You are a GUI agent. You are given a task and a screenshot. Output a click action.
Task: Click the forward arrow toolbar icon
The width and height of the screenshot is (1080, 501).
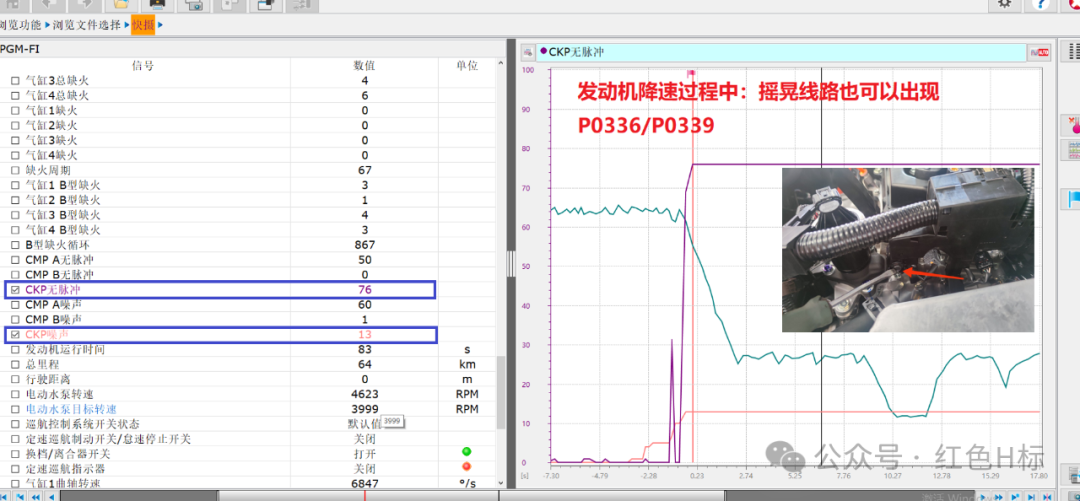85,6
